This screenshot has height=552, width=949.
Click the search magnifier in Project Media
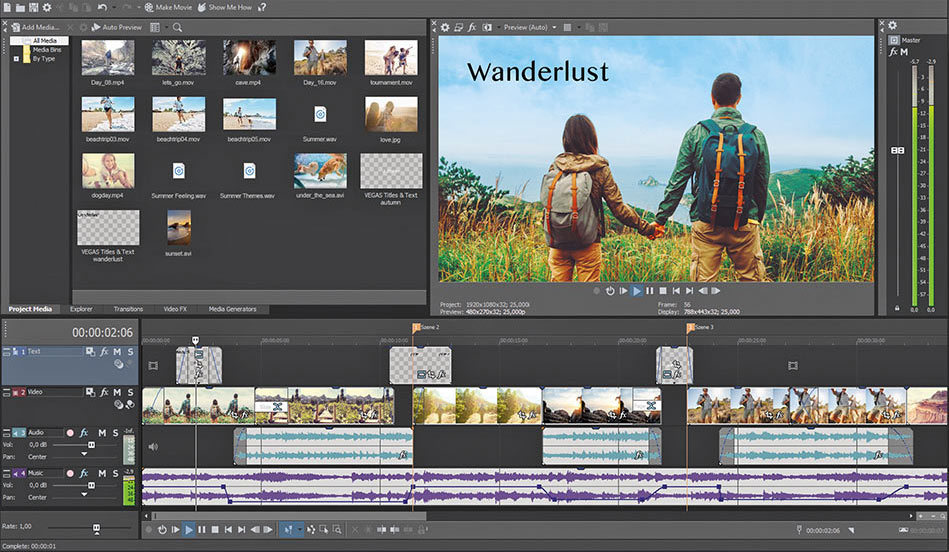pos(177,27)
